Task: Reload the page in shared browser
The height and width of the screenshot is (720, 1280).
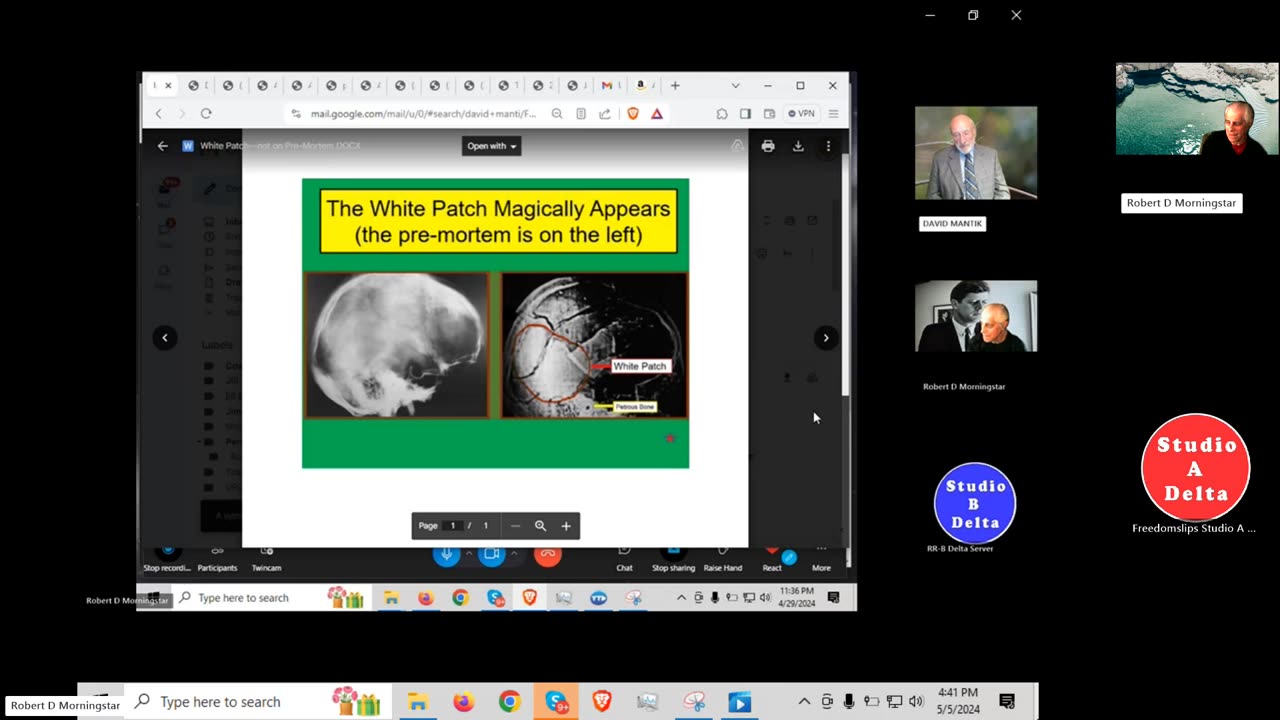Action: (206, 114)
